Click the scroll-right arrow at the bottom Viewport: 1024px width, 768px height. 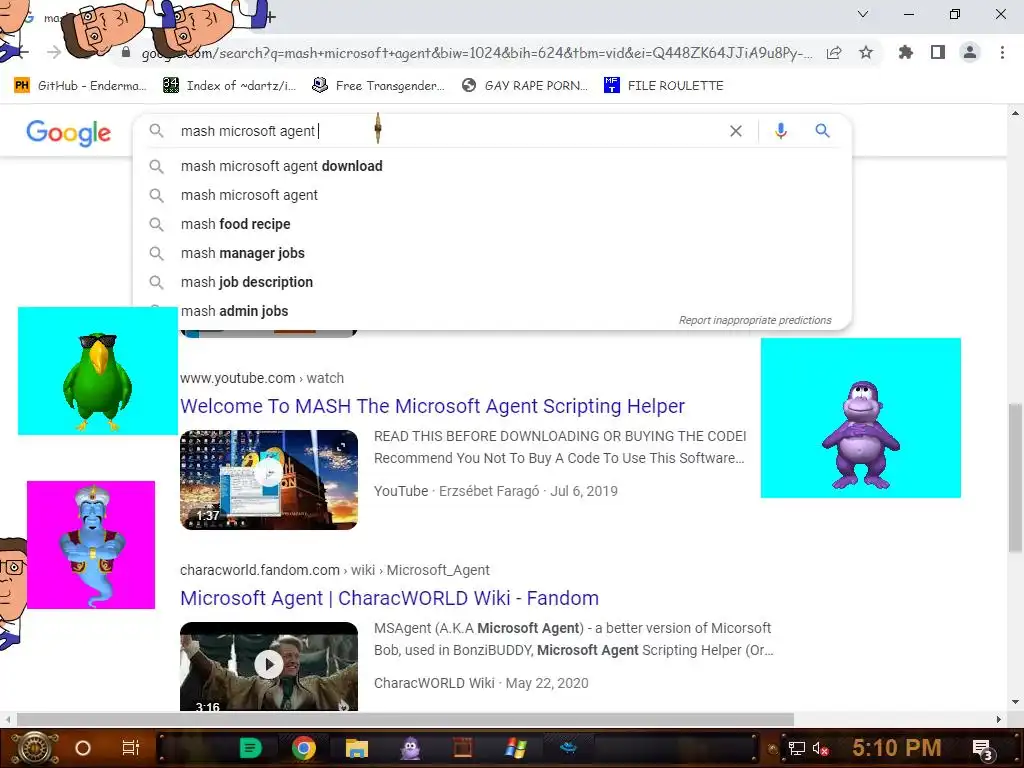click(999, 720)
